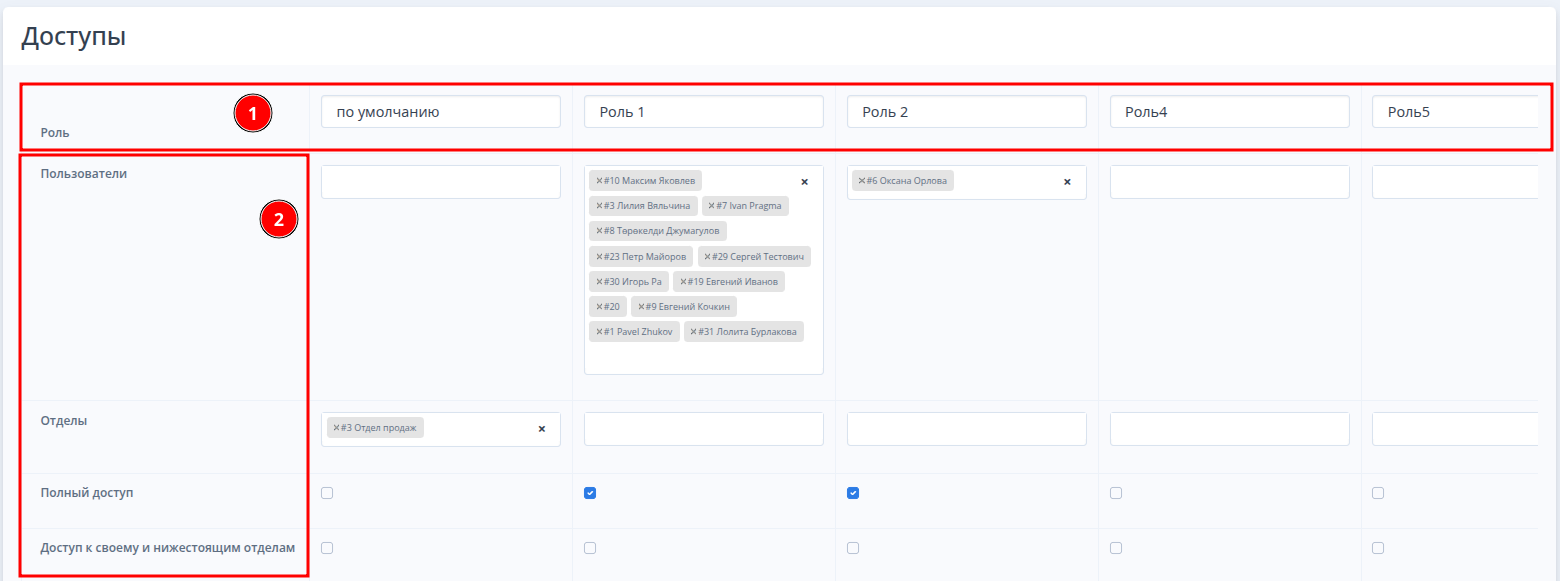The width and height of the screenshot is (1560, 581).
Task: Remove user tag #1 Pavel Zhukov
Action: [599, 332]
